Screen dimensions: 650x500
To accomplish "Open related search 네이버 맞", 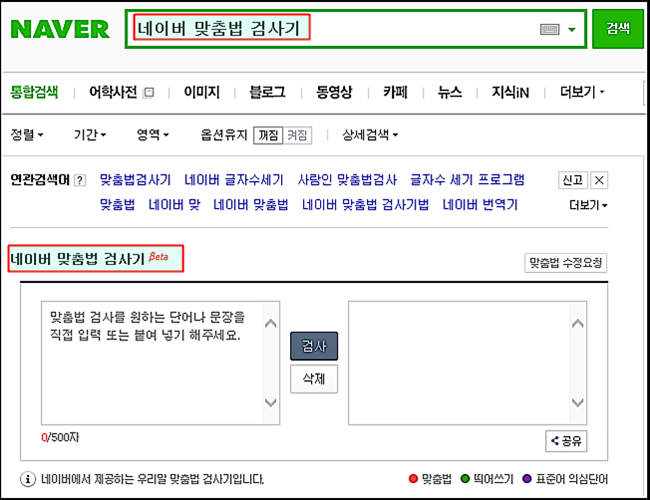I will tap(175, 205).
